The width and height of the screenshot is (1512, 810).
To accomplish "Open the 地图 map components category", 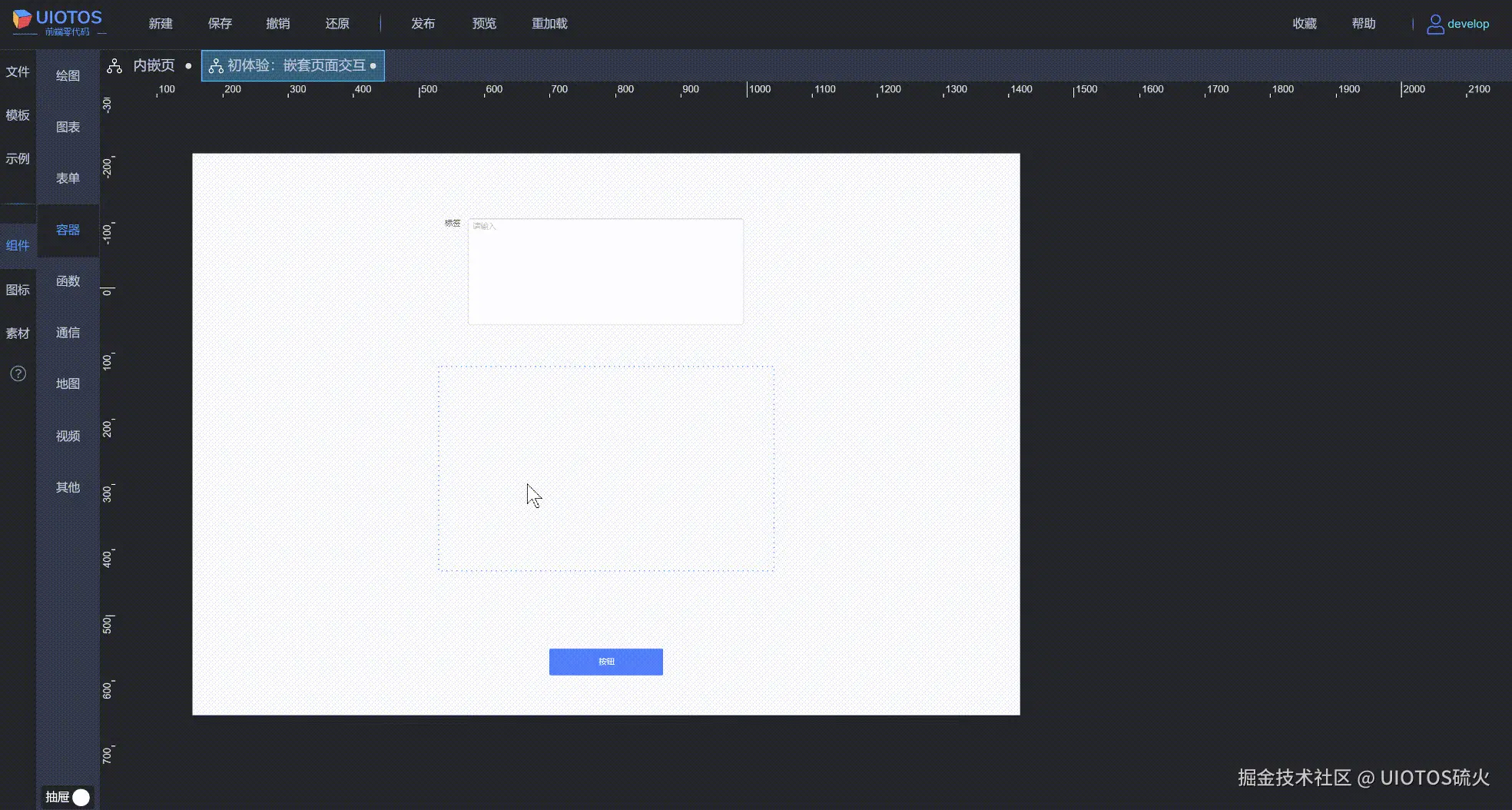I will (67, 383).
